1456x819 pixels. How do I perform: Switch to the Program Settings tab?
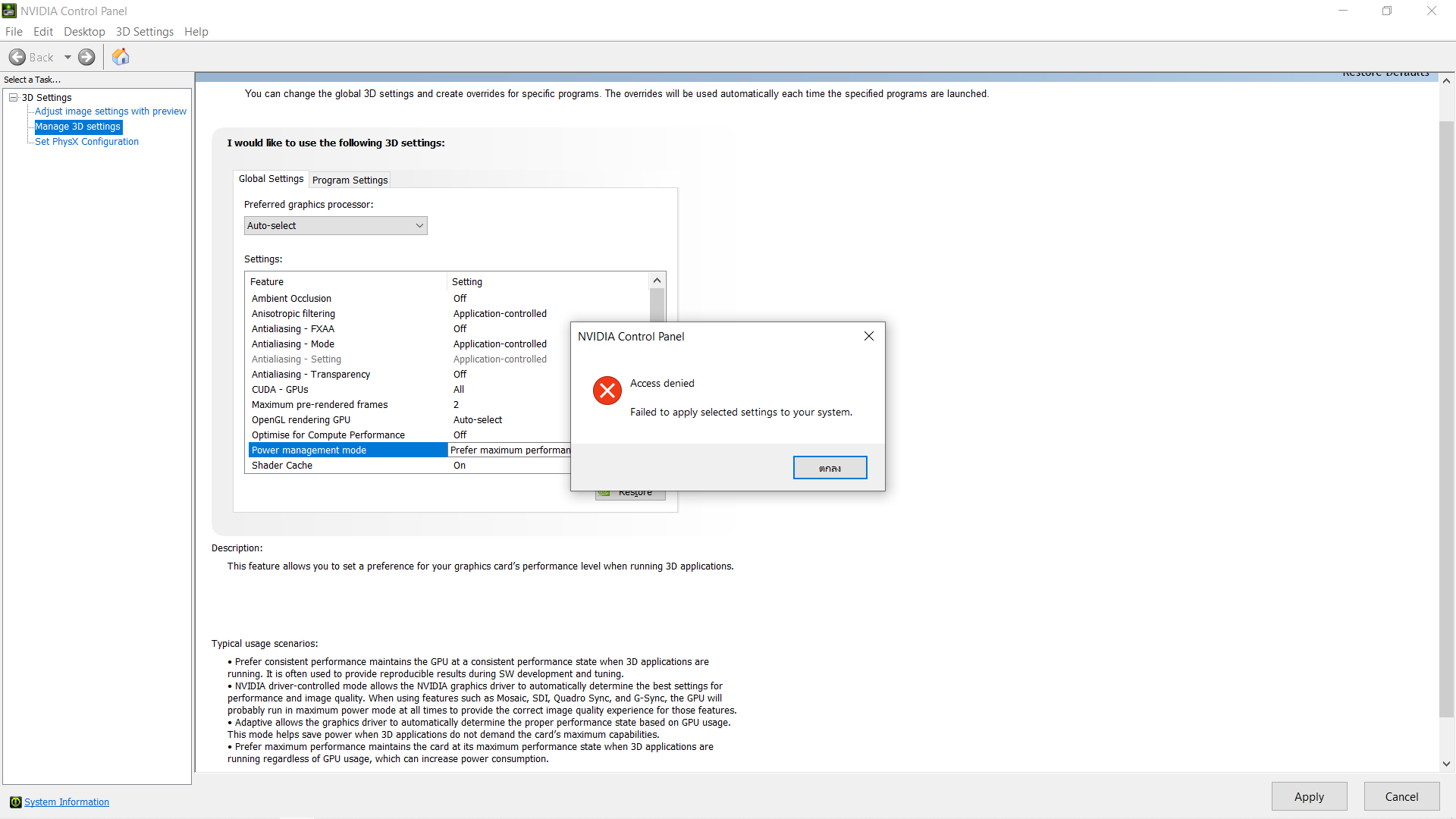click(x=350, y=180)
